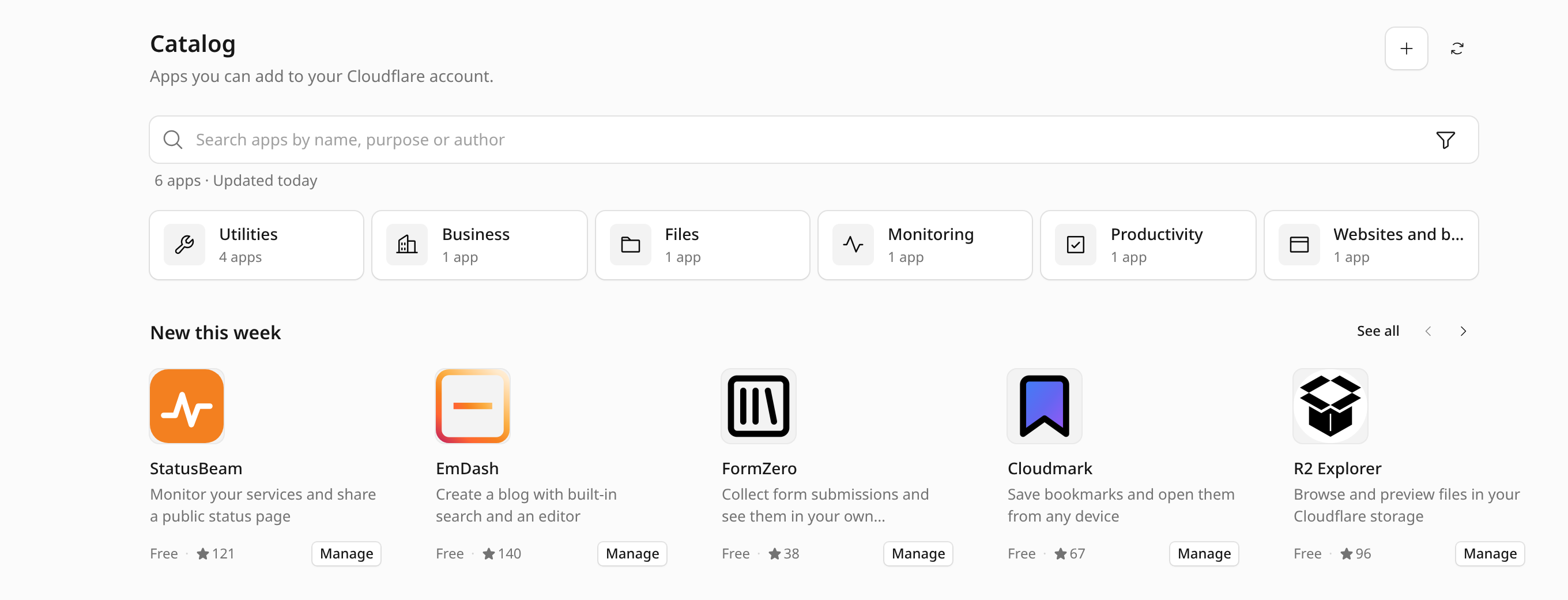The image size is (1568, 600).
Task: Click FormZero's 38 star rating
Action: coord(783,554)
